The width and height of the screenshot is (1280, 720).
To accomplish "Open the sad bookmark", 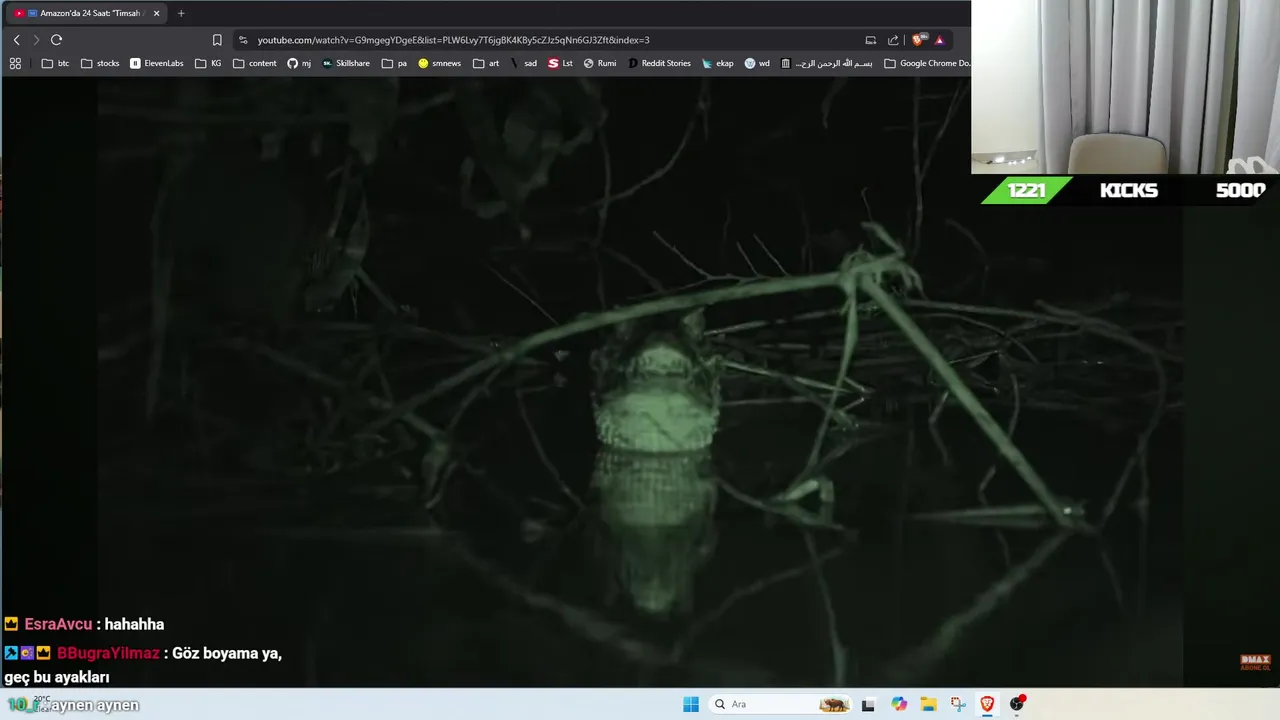I will pyautogui.click(x=523, y=63).
